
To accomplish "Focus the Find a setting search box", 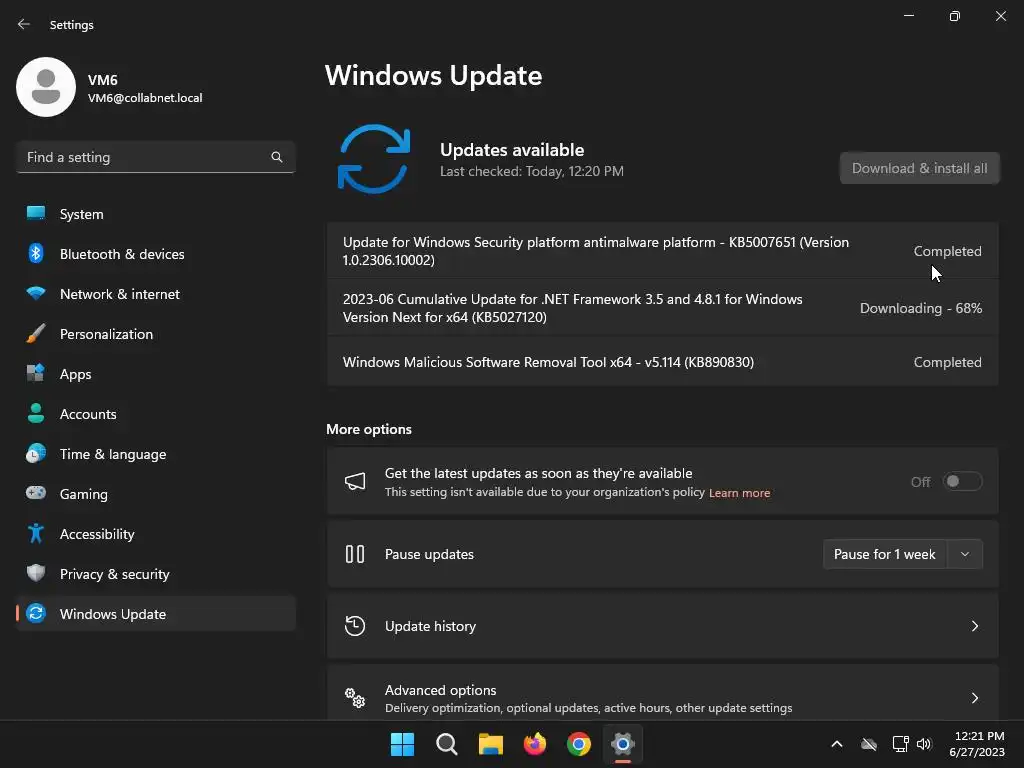I will pos(155,157).
